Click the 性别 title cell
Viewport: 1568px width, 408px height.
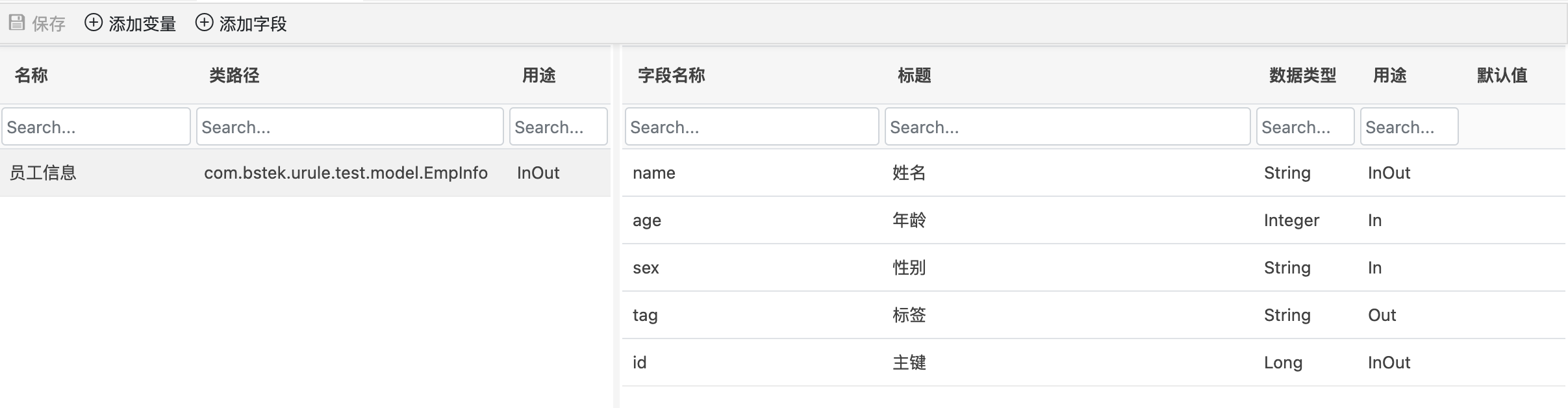coord(909,268)
